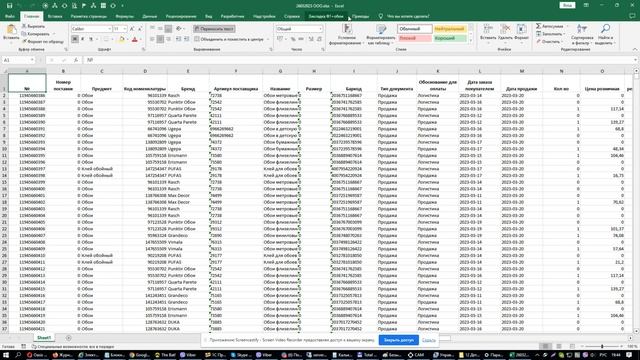The image size is (640, 360).
Task: Select the Sheet1 worksheet tab
Action: (x=44, y=338)
